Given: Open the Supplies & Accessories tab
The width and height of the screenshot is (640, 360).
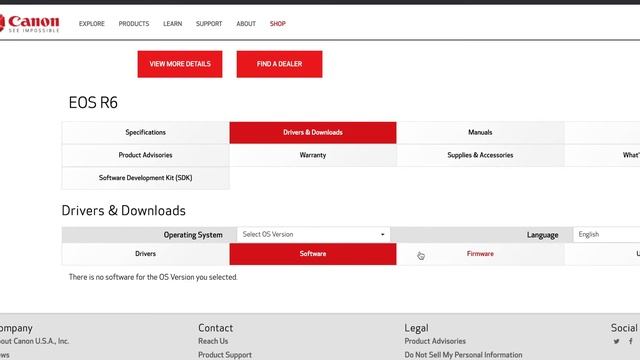Looking at the screenshot, I should click(480, 155).
